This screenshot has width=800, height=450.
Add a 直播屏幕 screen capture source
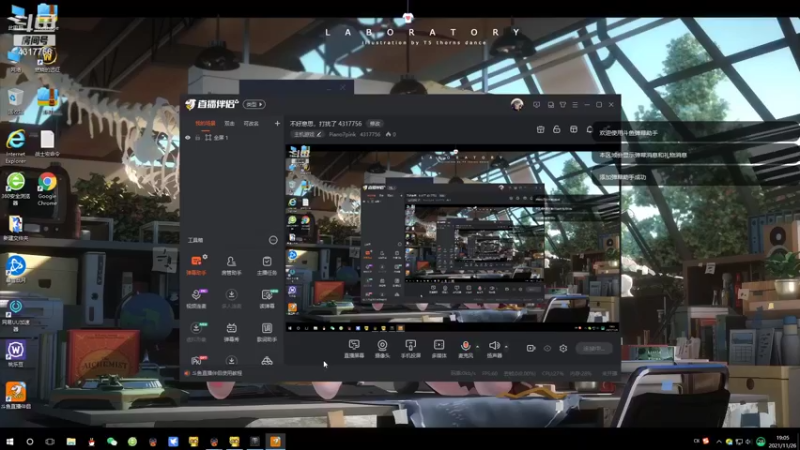[x=354, y=349]
